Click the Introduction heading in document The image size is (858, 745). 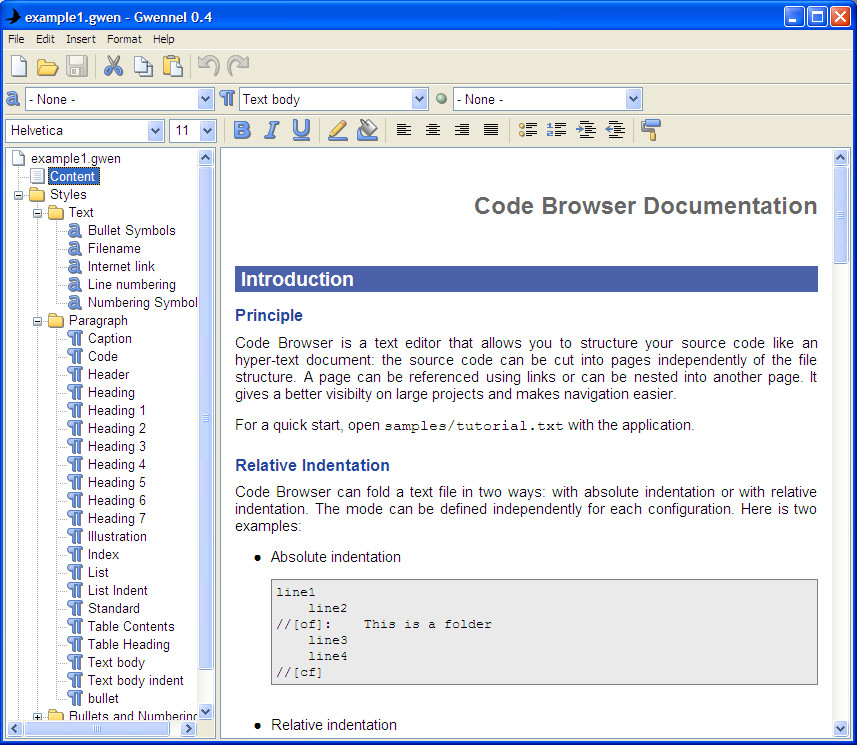297,279
